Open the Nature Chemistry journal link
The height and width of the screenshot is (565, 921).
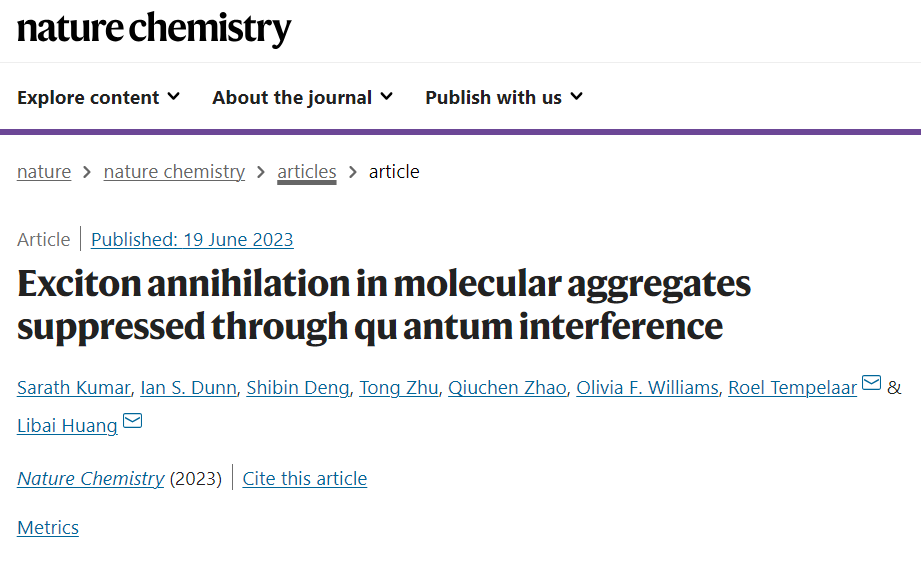90,479
